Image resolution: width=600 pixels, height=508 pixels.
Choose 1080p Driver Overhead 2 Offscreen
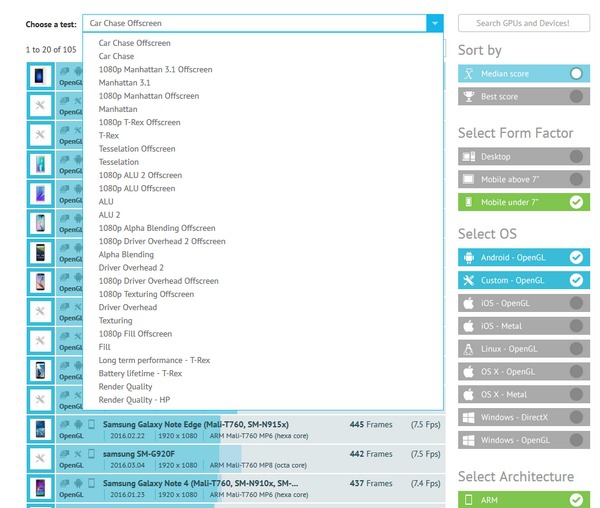(x=162, y=241)
